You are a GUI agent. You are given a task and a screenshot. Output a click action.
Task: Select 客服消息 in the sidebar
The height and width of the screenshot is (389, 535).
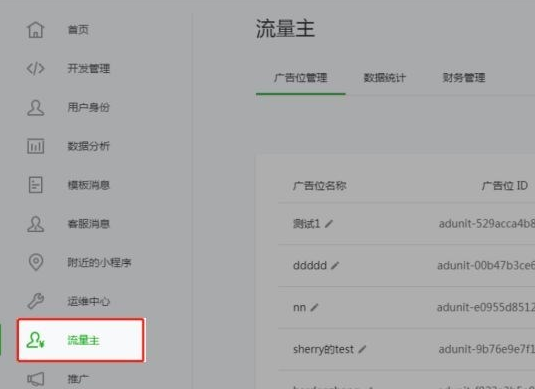[89, 224]
